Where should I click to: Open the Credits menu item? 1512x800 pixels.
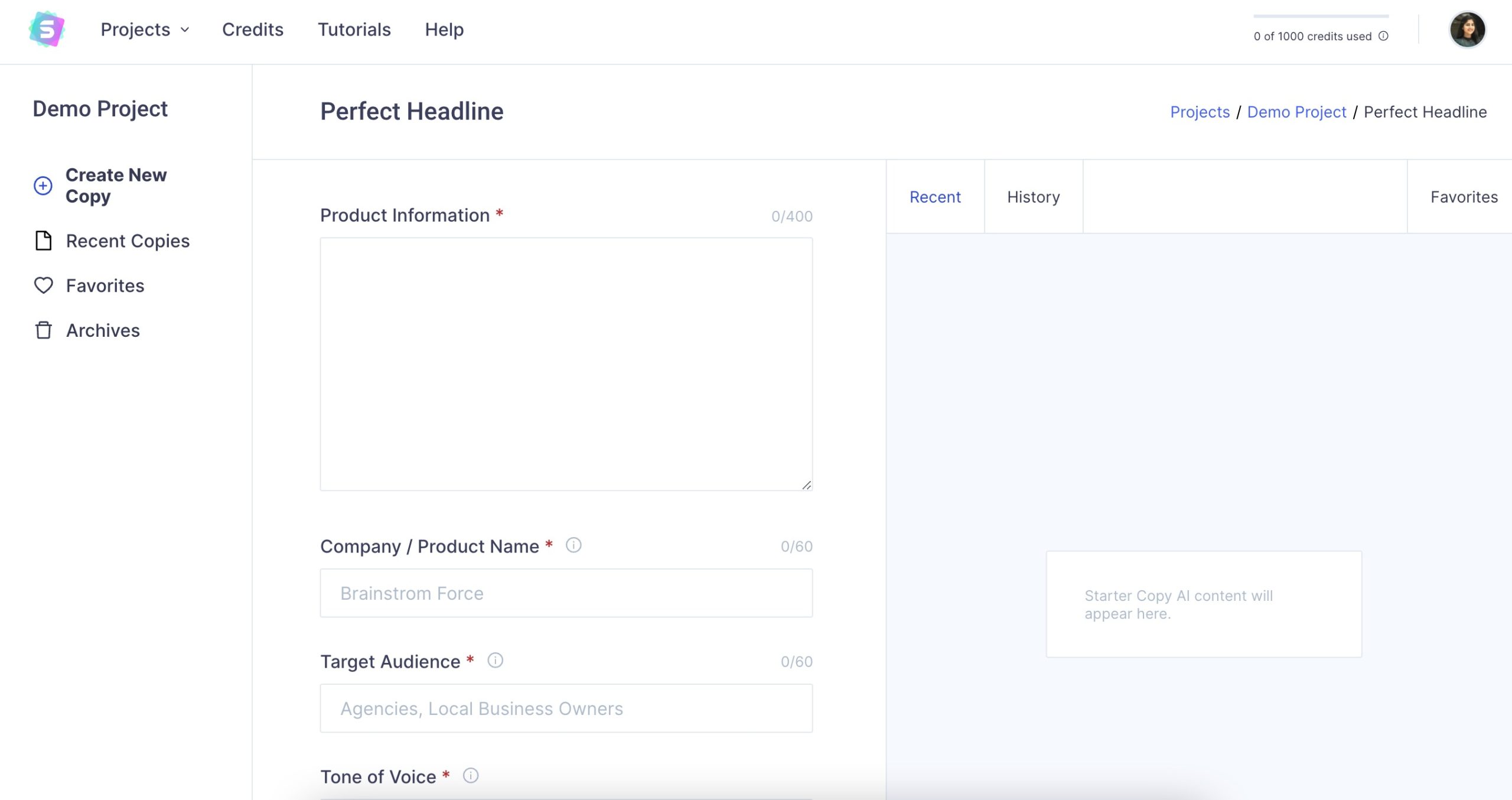[x=252, y=30]
